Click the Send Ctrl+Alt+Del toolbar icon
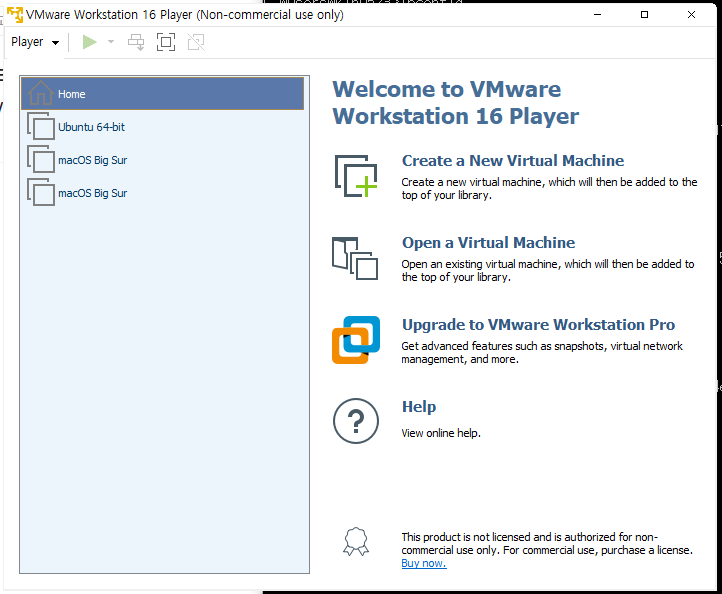The width and height of the screenshot is (722, 594). tap(136, 42)
